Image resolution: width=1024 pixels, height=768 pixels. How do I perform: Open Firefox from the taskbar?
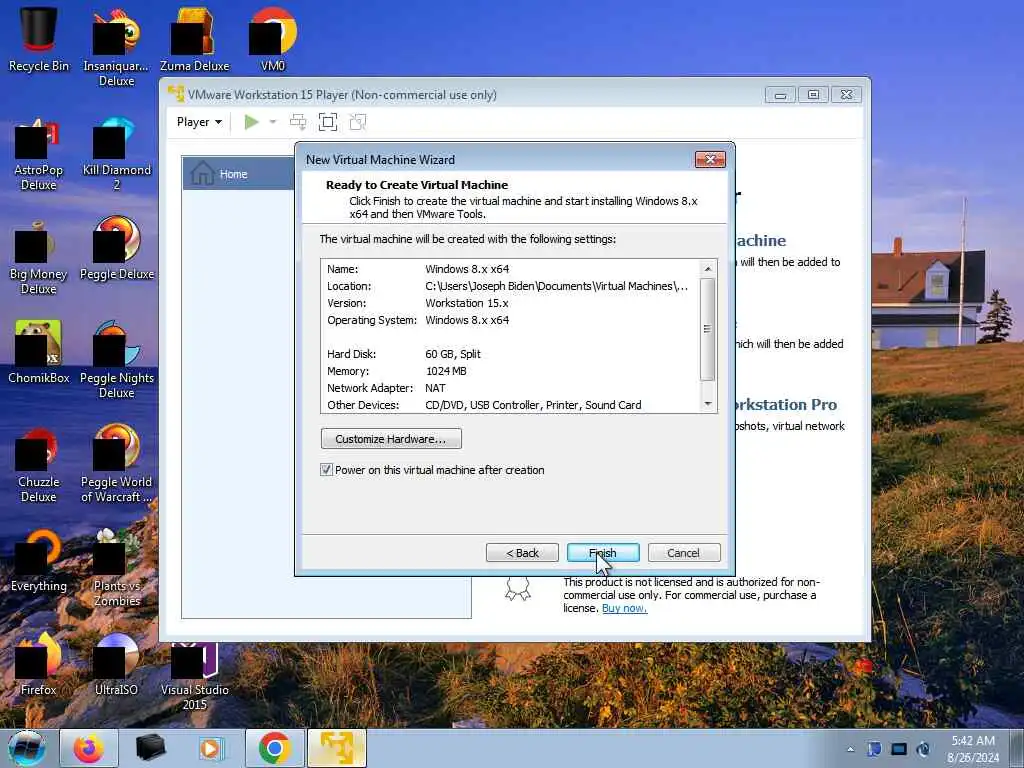click(x=89, y=748)
